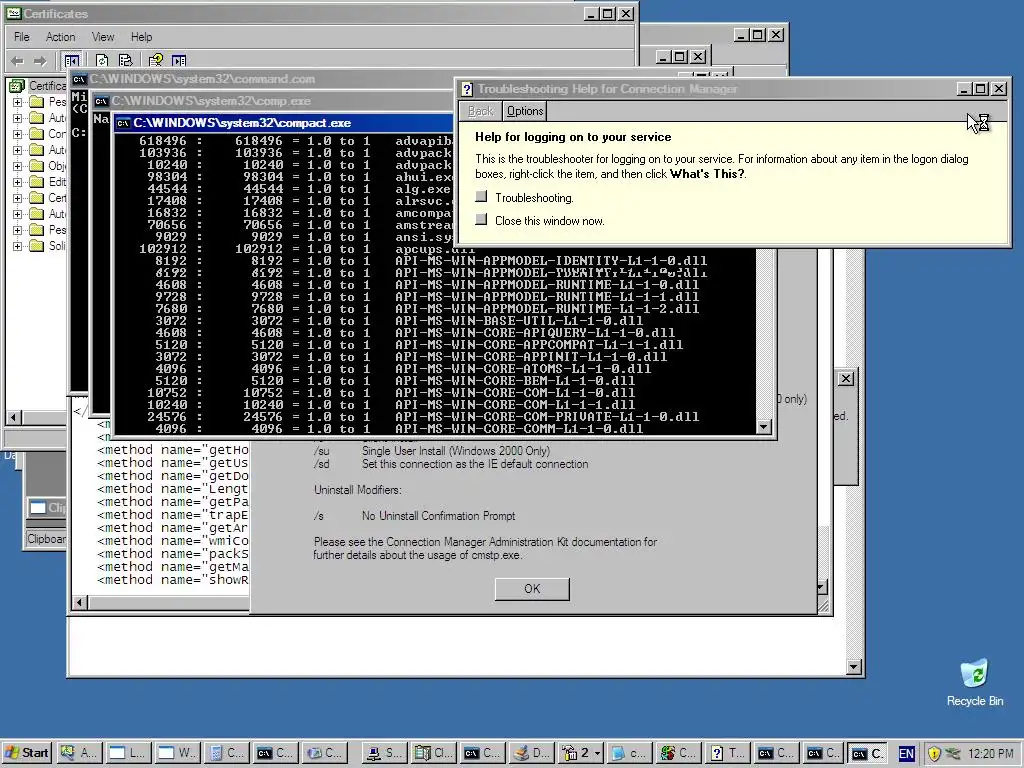Click scroll down arrow in compact.exe window
Image resolution: width=1024 pixels, height=768 pixels.
coord(763,427)
